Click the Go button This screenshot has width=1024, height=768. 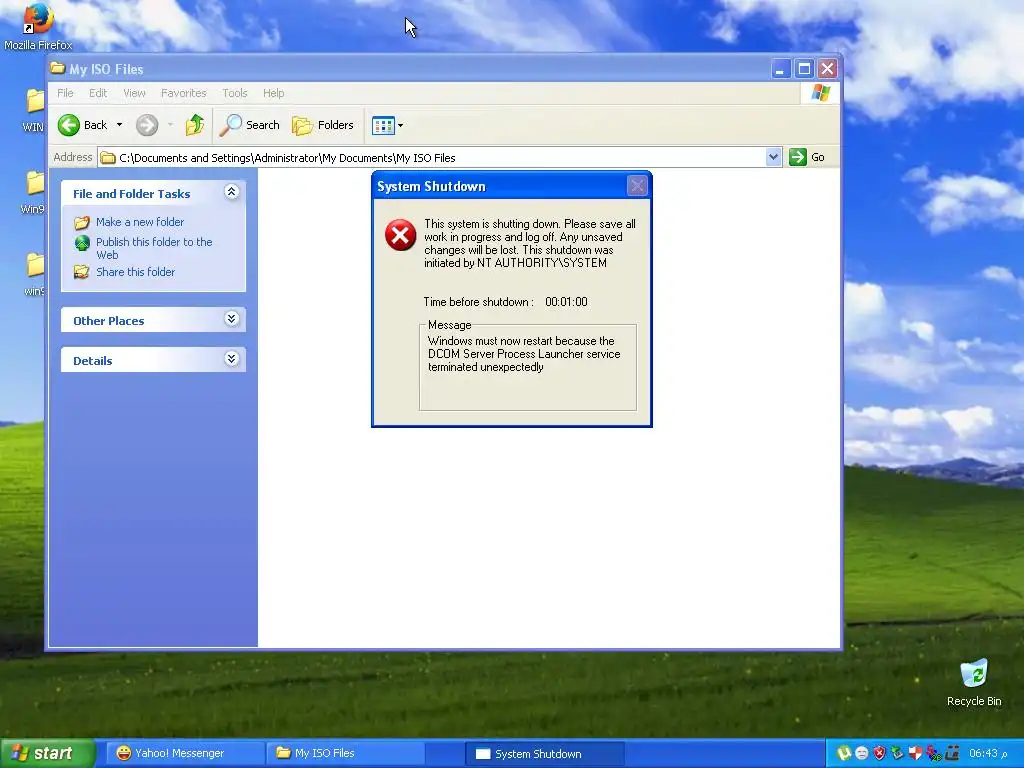tap(807, 157)
